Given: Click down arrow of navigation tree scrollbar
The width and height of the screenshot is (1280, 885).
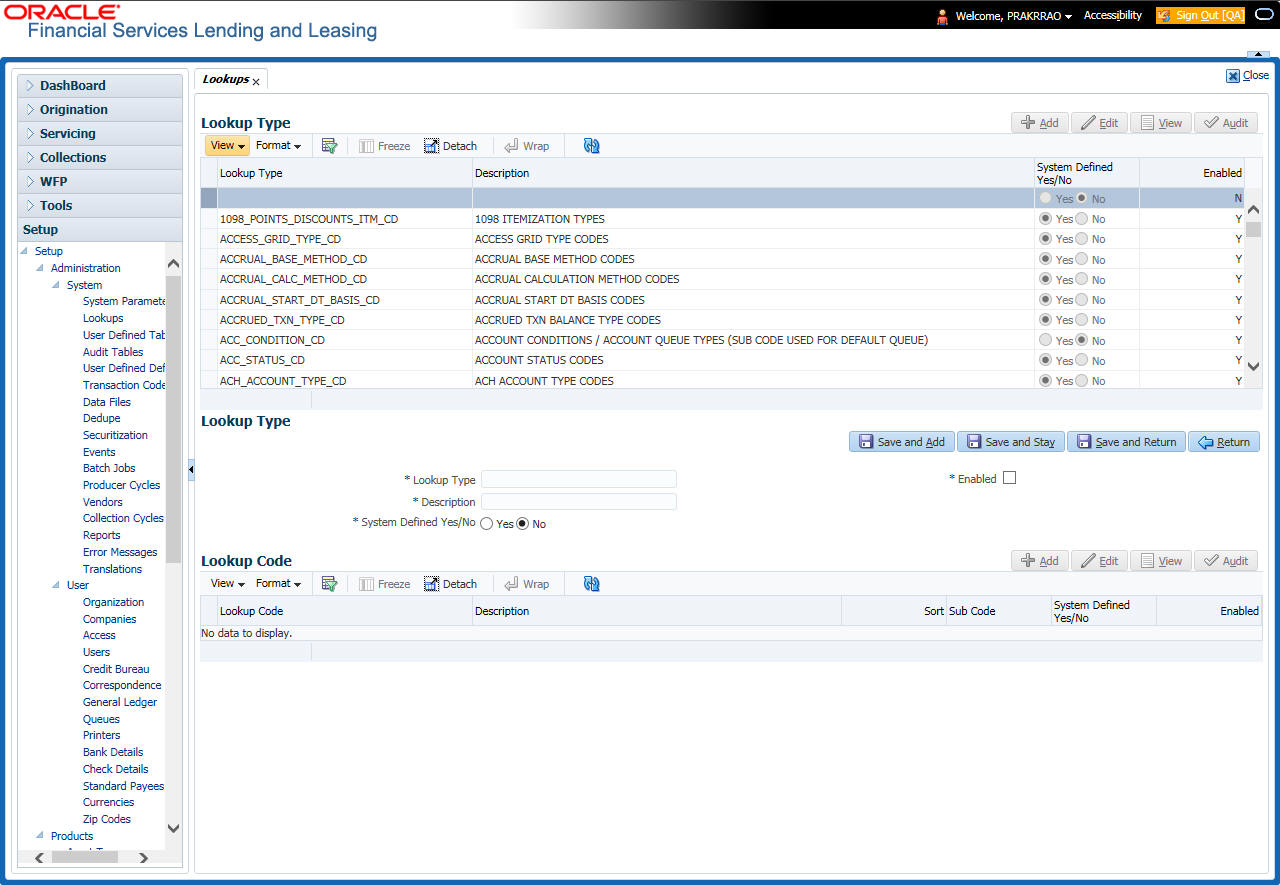Looking at the screenshot, I should coord(173,828).
